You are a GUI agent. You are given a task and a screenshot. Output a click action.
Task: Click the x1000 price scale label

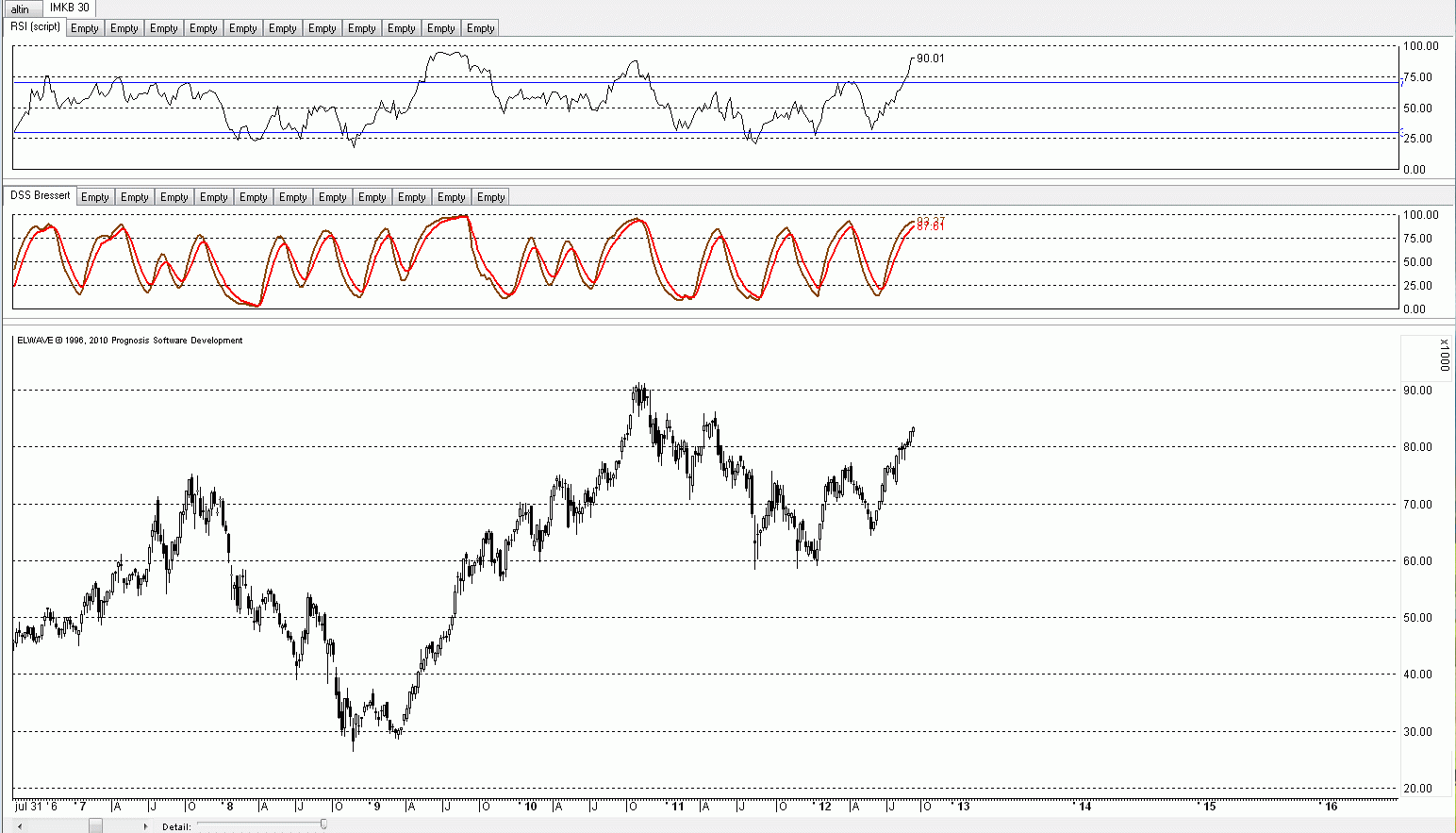[1445, 355]
